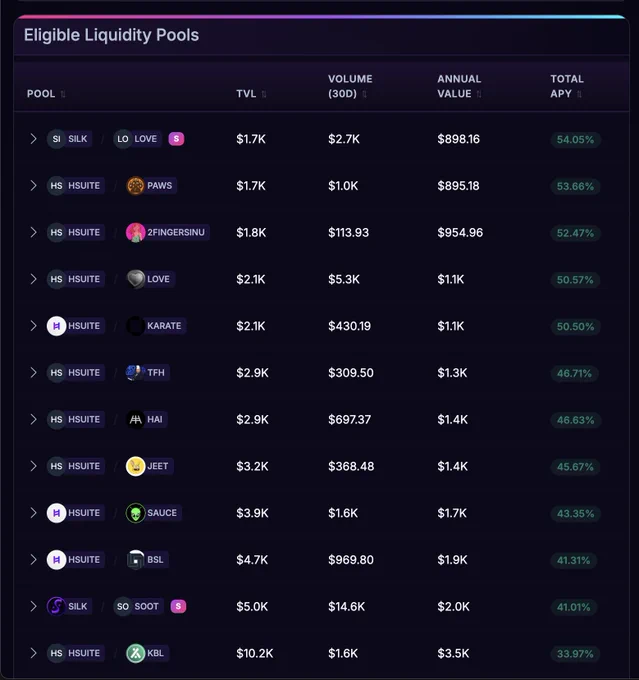Screen dimensions: 639x680
Task: Click the JEET yellow token icon
Action: pyautogui.click(x=135, y=467)
